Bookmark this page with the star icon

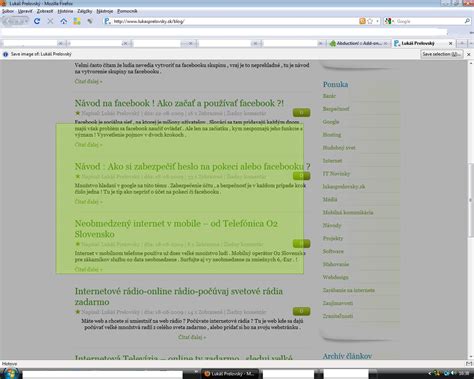tap(370, 21)
